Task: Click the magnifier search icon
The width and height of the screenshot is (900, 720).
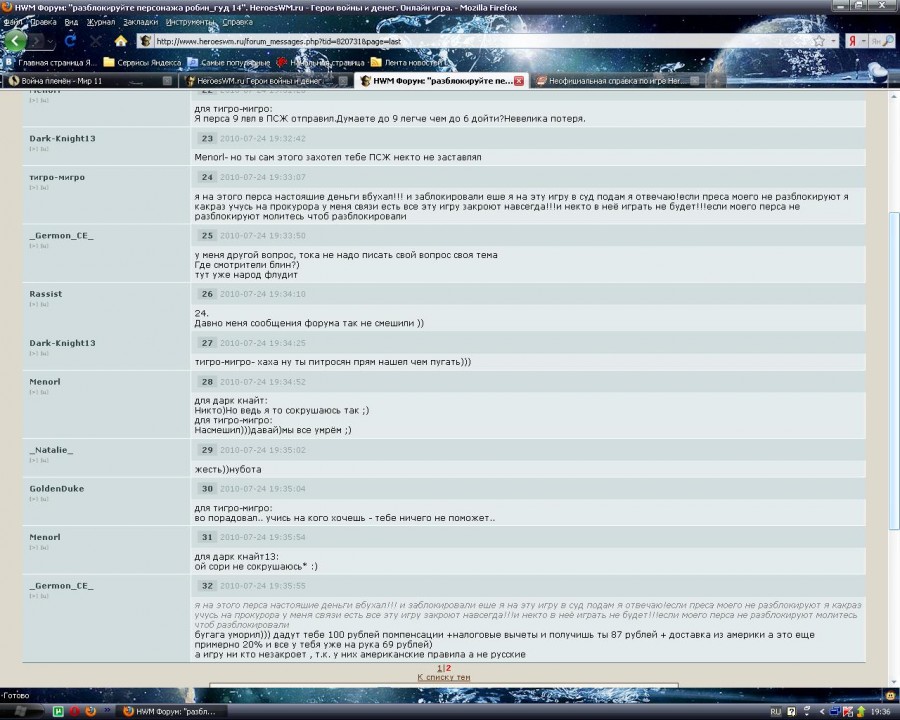Action: pos(889,41)
